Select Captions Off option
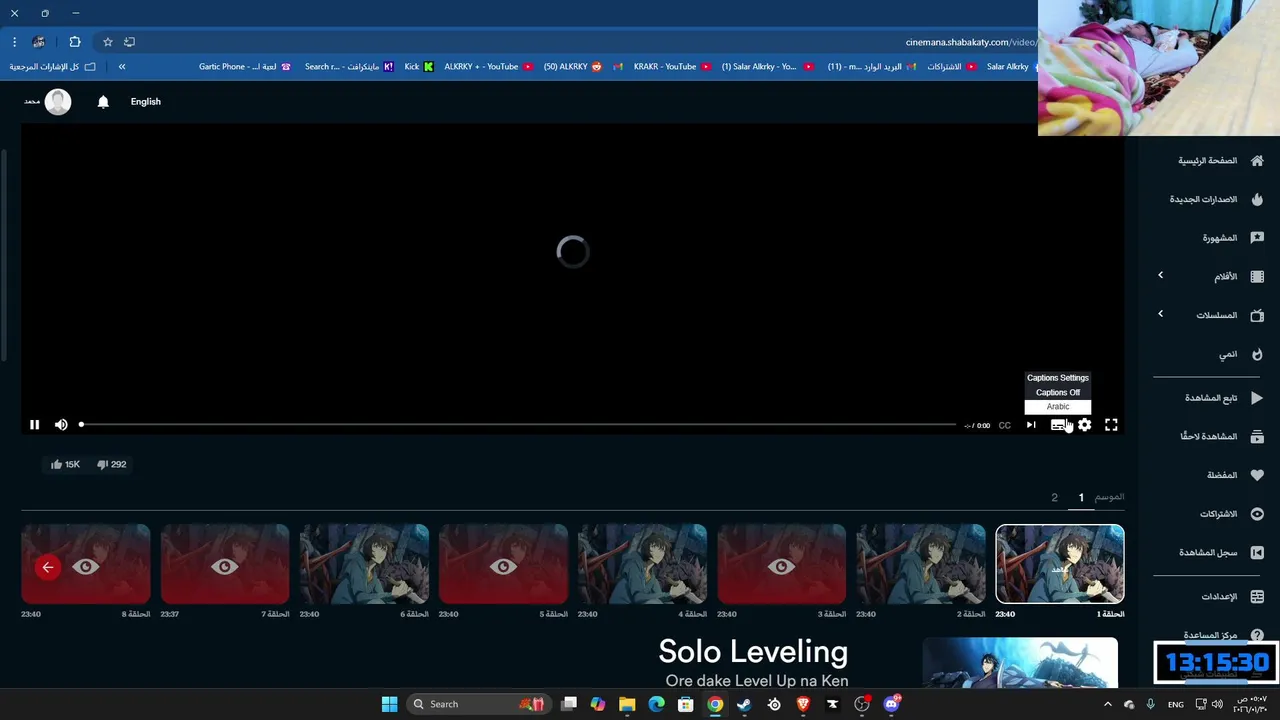Screen dimensions: 1280x720 click(1058, 392)
